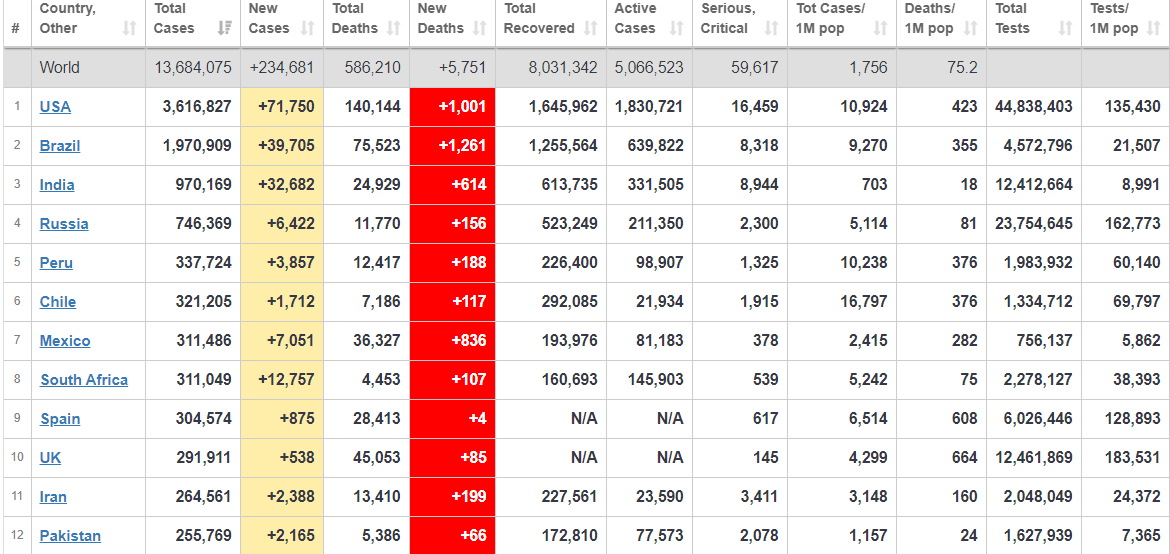Screen dimensions: 1170x554
Task: Open the India country link
Action: 57,184
